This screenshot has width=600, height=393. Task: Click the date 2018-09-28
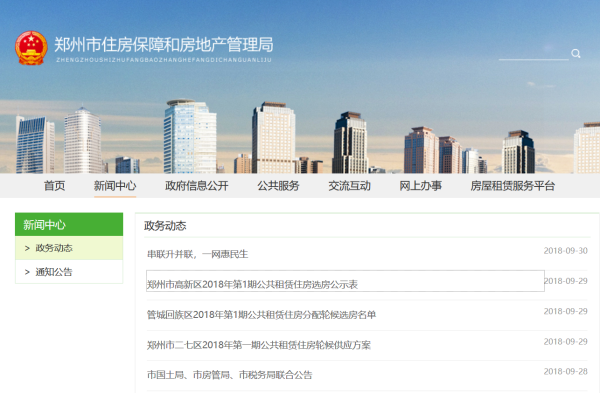pyautogui.click(x=566, y=371)
